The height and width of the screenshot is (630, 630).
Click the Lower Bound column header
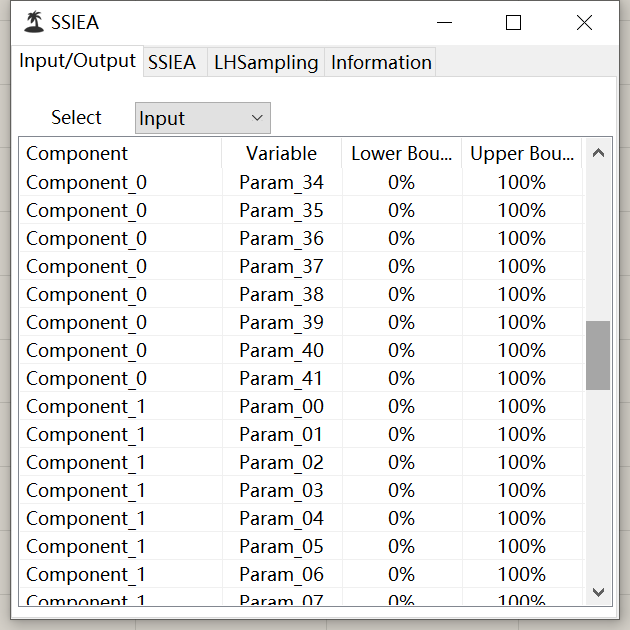click(402, 153)
